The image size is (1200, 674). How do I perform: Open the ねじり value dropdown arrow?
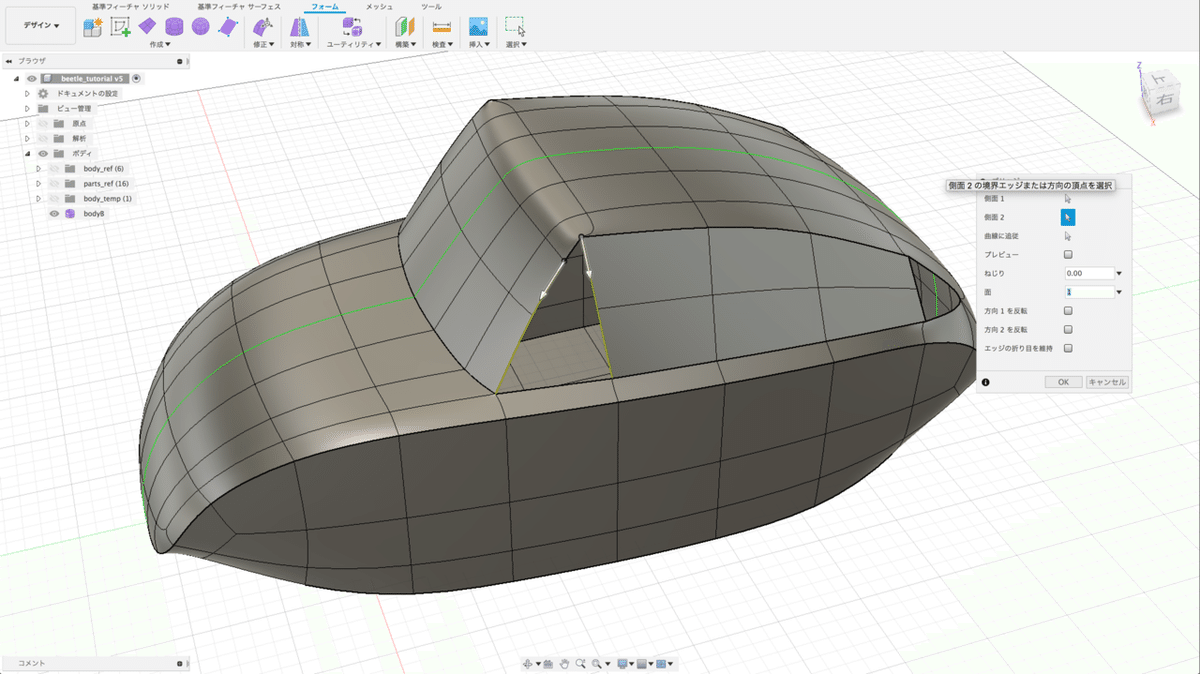1119,273
